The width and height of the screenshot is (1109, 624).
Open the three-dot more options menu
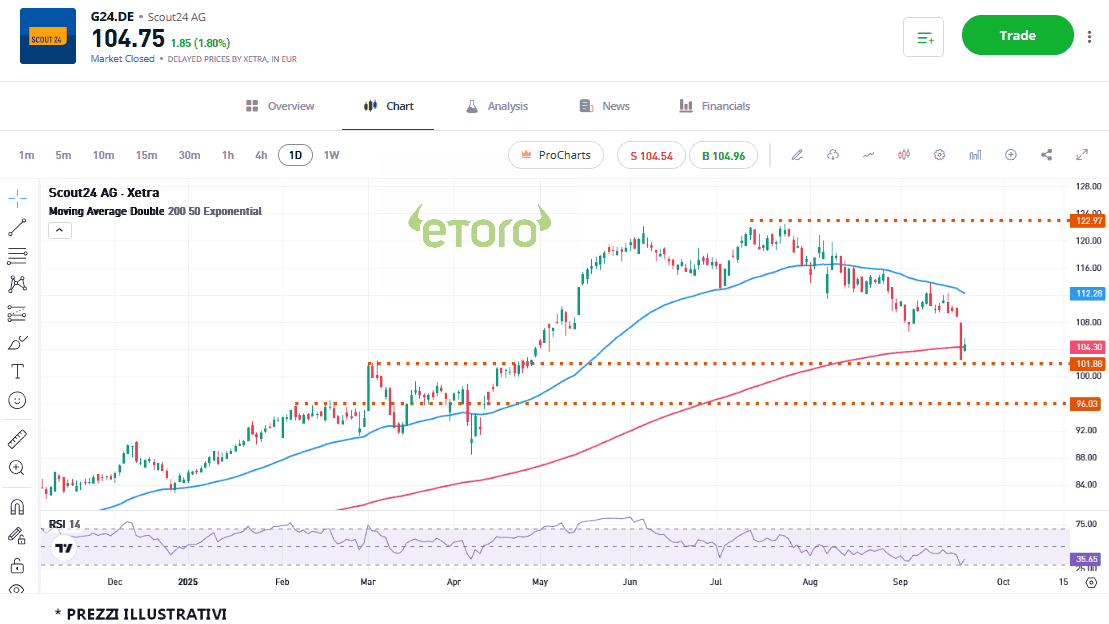point(1089,37)
